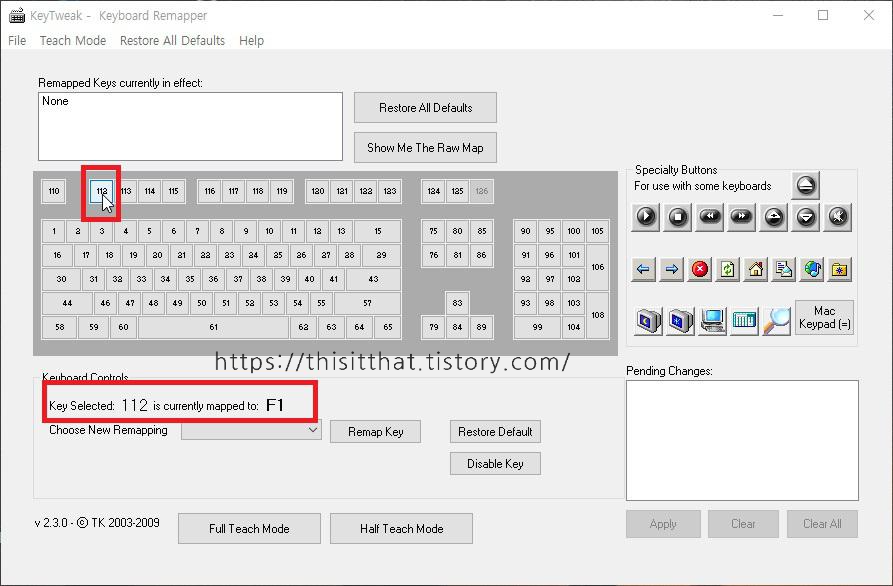Screen dimensions: 893x586
Task: Select the Previous Track specialty button
Action: click(710, 217)
